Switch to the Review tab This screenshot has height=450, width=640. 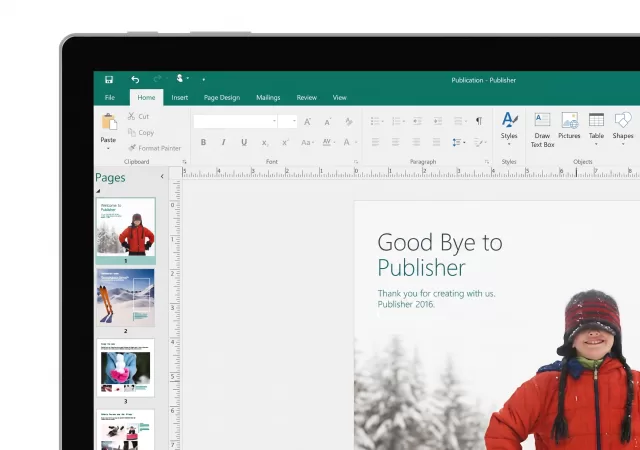point(307,98)
